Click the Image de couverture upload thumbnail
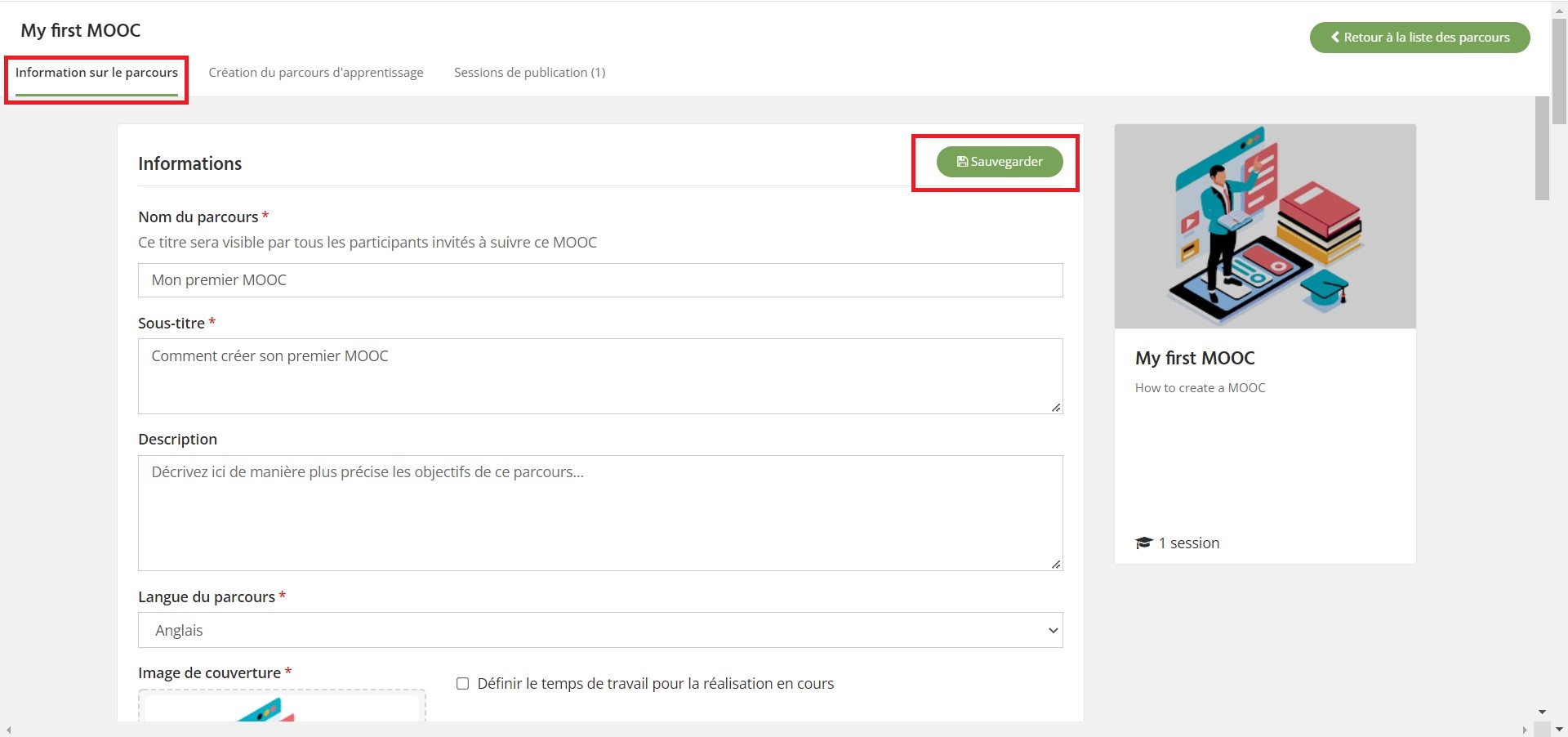Screen dimensions: 1568x737 pyautogui.click(x=282, y=706)
